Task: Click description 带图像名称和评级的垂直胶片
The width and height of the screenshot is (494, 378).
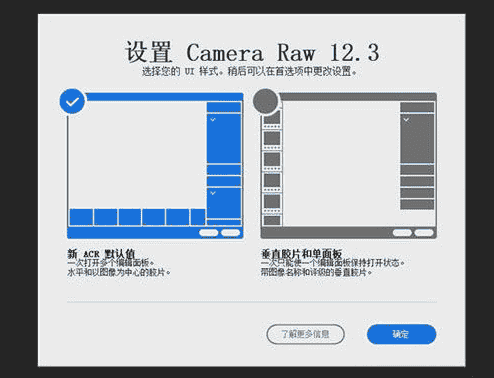Action: click(x=316, y=272)
